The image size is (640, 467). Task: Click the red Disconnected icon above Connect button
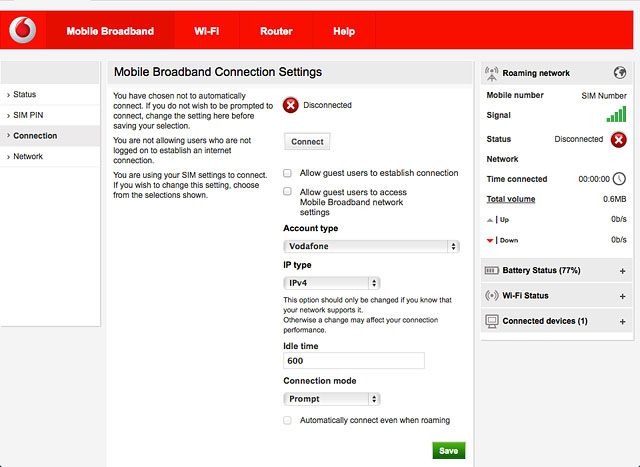click(291, 105)
